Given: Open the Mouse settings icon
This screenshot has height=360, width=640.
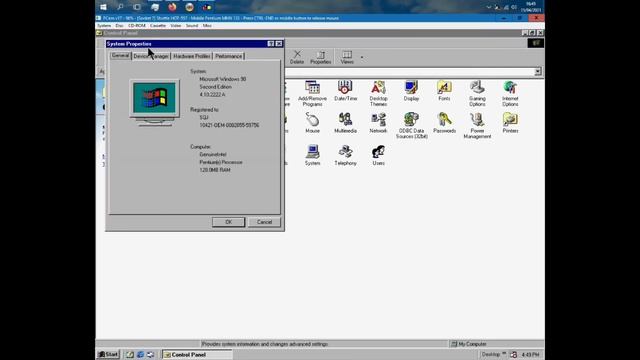Looking at the screenshot, I should (312, 123).
